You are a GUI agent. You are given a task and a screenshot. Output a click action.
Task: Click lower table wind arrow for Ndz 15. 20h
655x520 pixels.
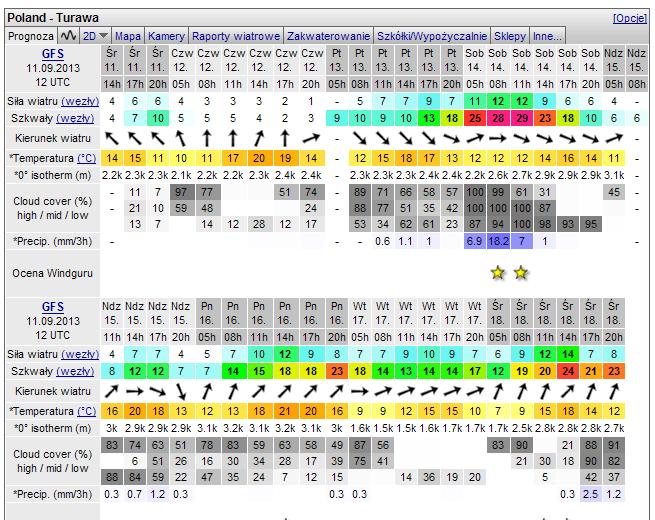[x=180, y=391]
